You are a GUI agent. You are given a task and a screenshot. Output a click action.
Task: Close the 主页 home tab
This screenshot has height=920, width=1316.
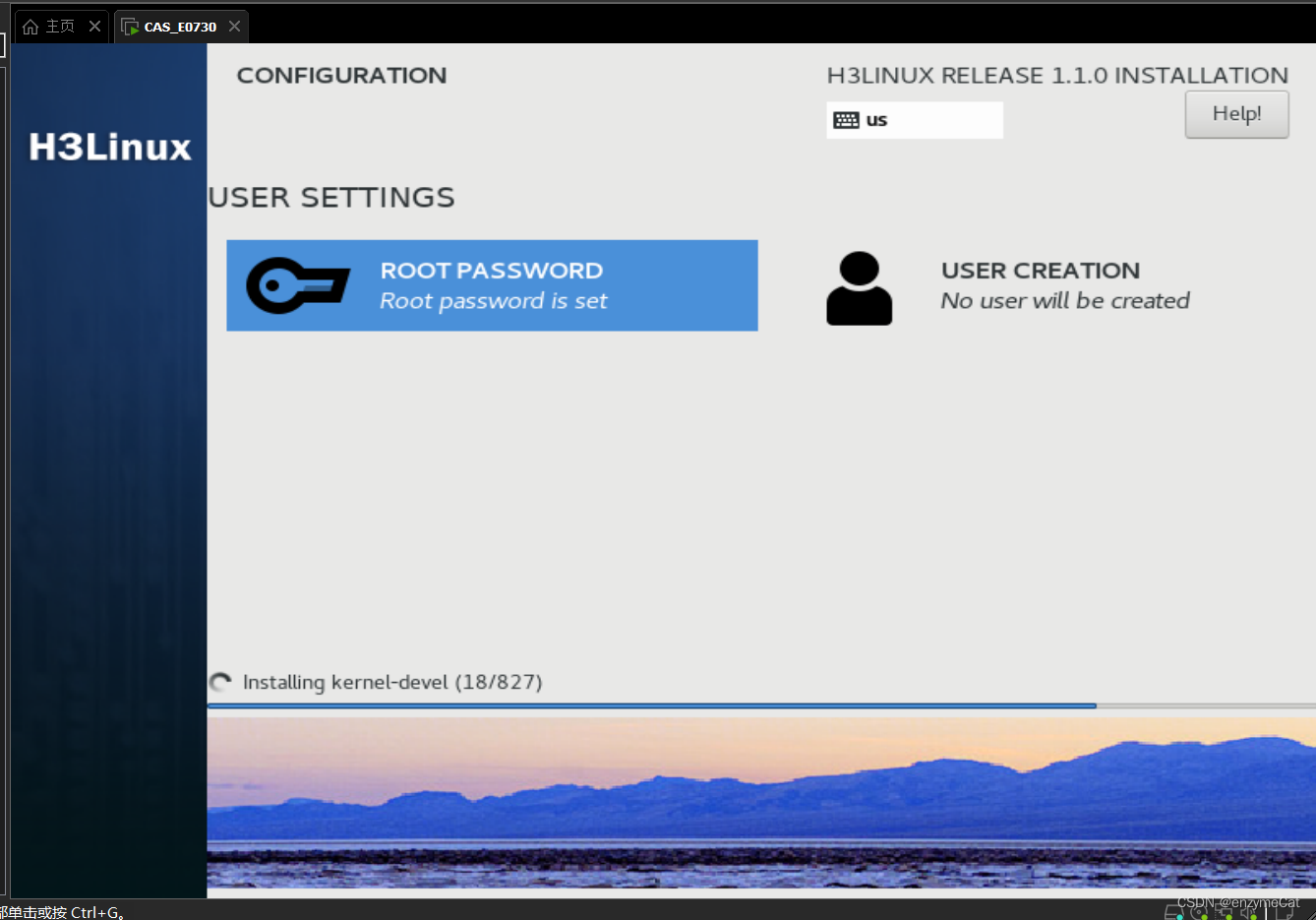click(94, 27)
